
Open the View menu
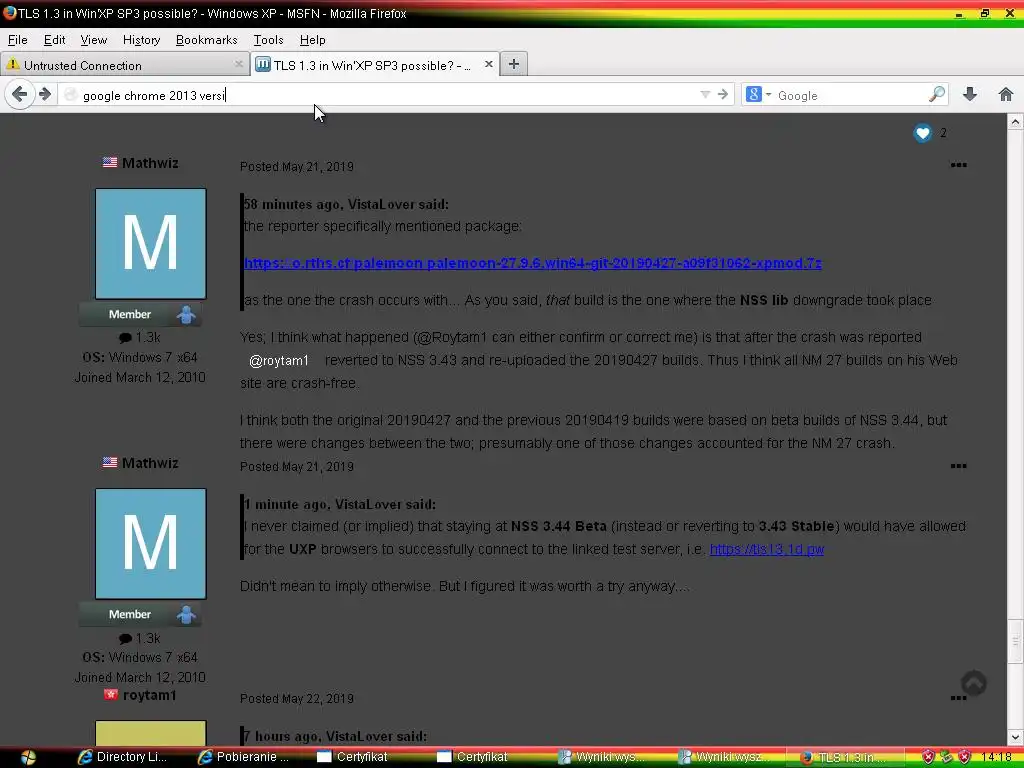[93, 40]
